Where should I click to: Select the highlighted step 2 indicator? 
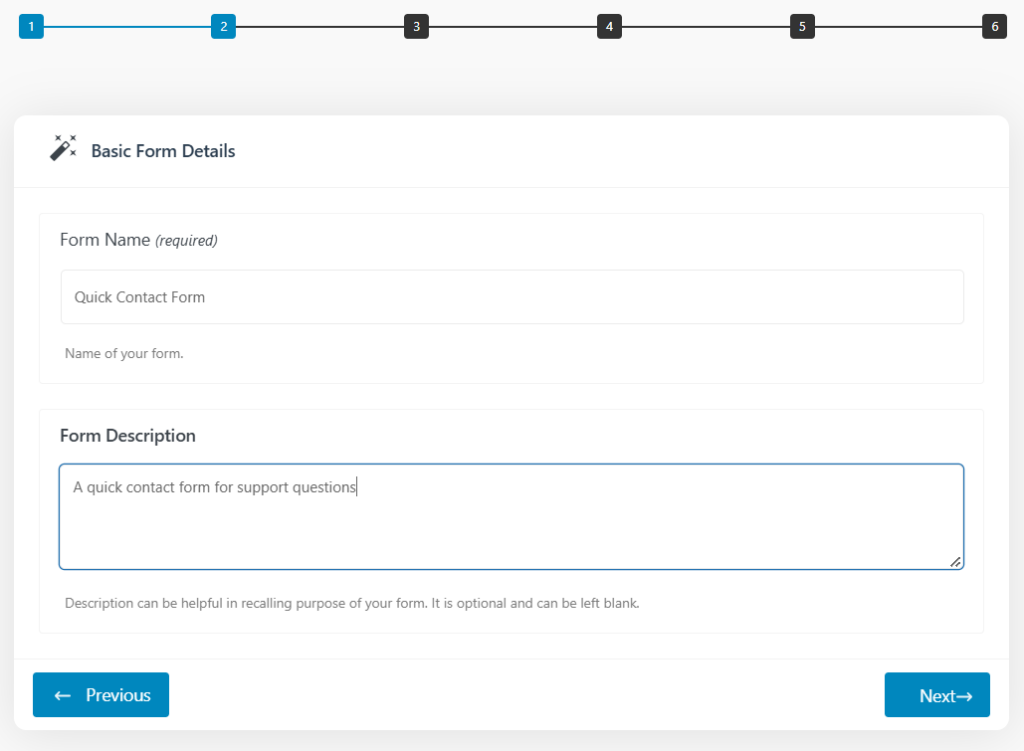[223, 26]
